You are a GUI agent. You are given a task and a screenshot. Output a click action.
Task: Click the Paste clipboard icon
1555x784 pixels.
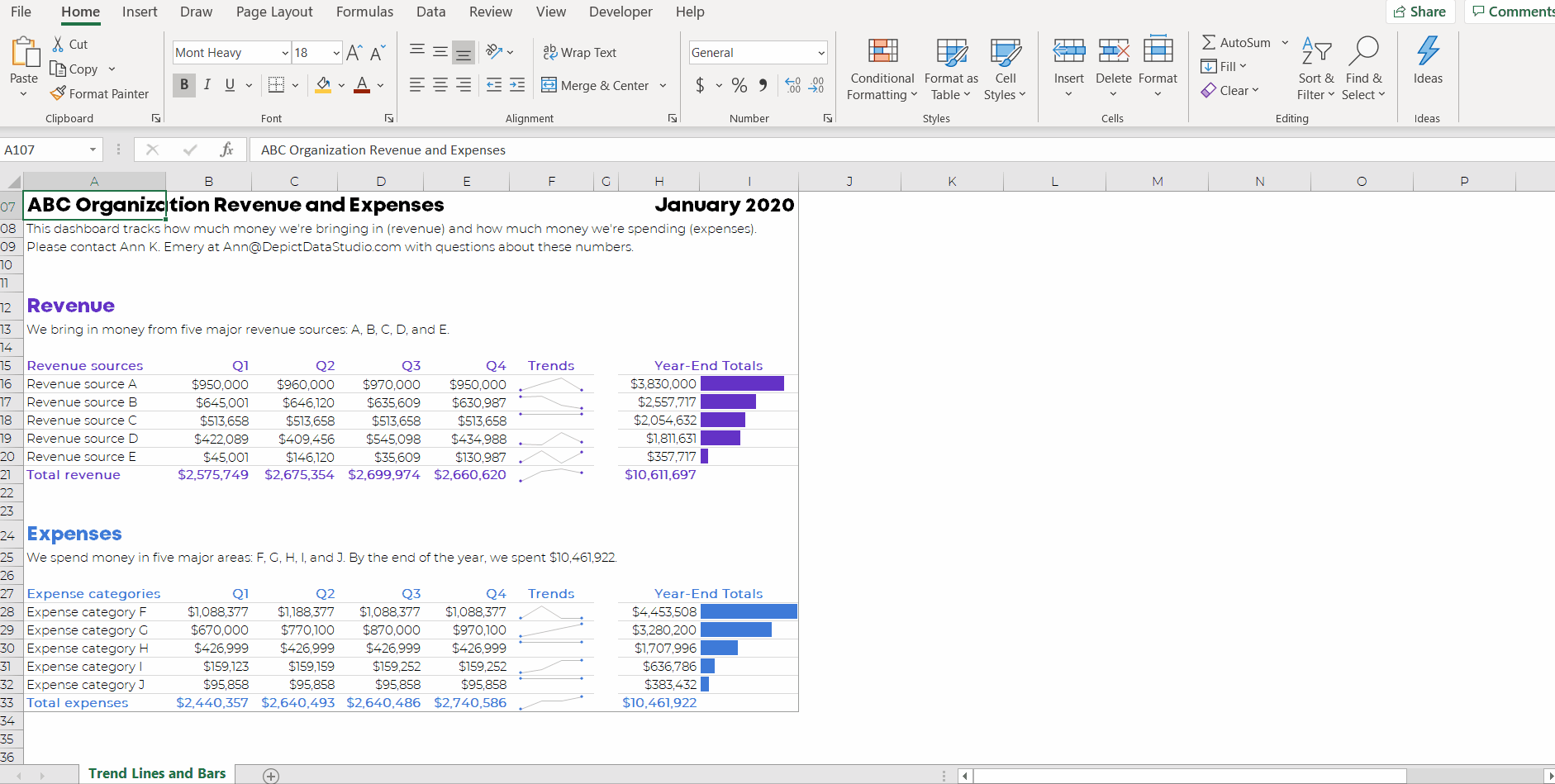pos(25,51)
